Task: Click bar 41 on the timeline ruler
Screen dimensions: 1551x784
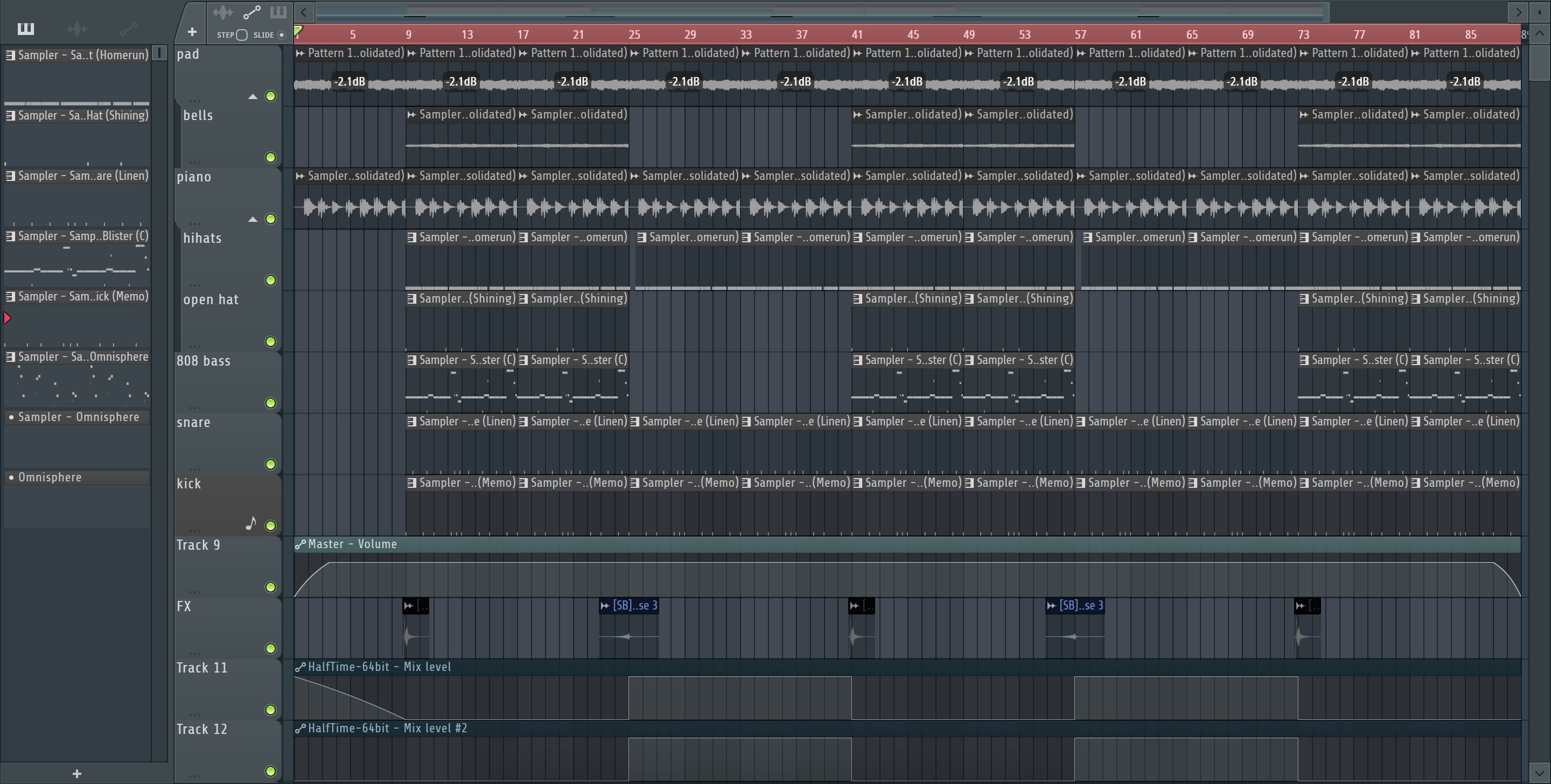Action: point(857,35)
